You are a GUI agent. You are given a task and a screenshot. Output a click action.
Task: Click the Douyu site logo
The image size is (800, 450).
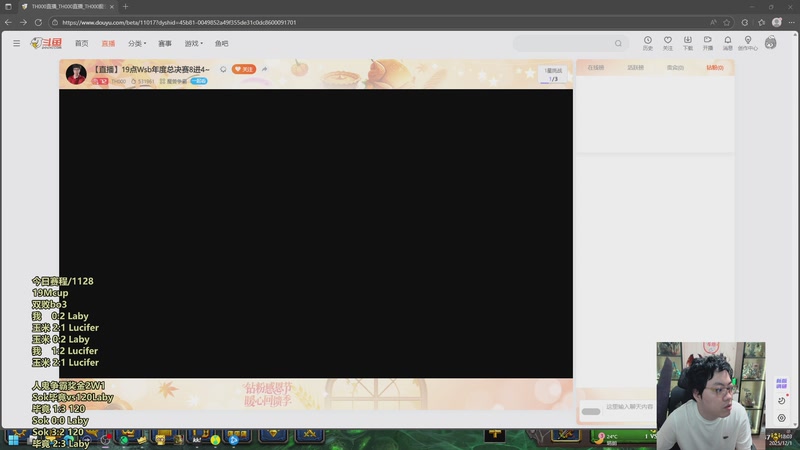tap(46, 43)
